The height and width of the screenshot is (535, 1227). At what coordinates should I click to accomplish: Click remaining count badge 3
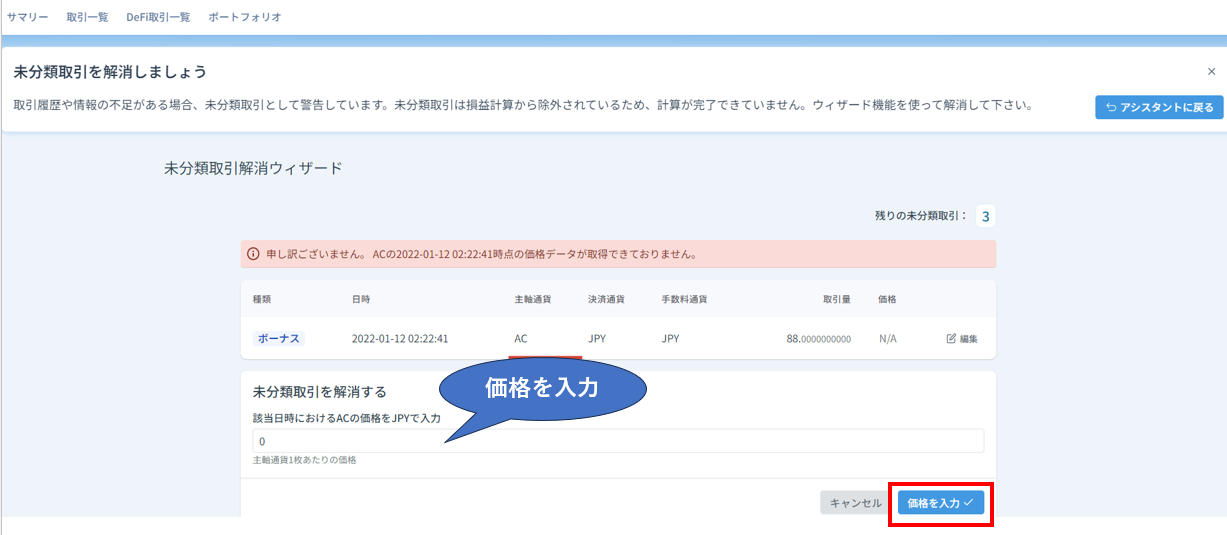(985, 216)
